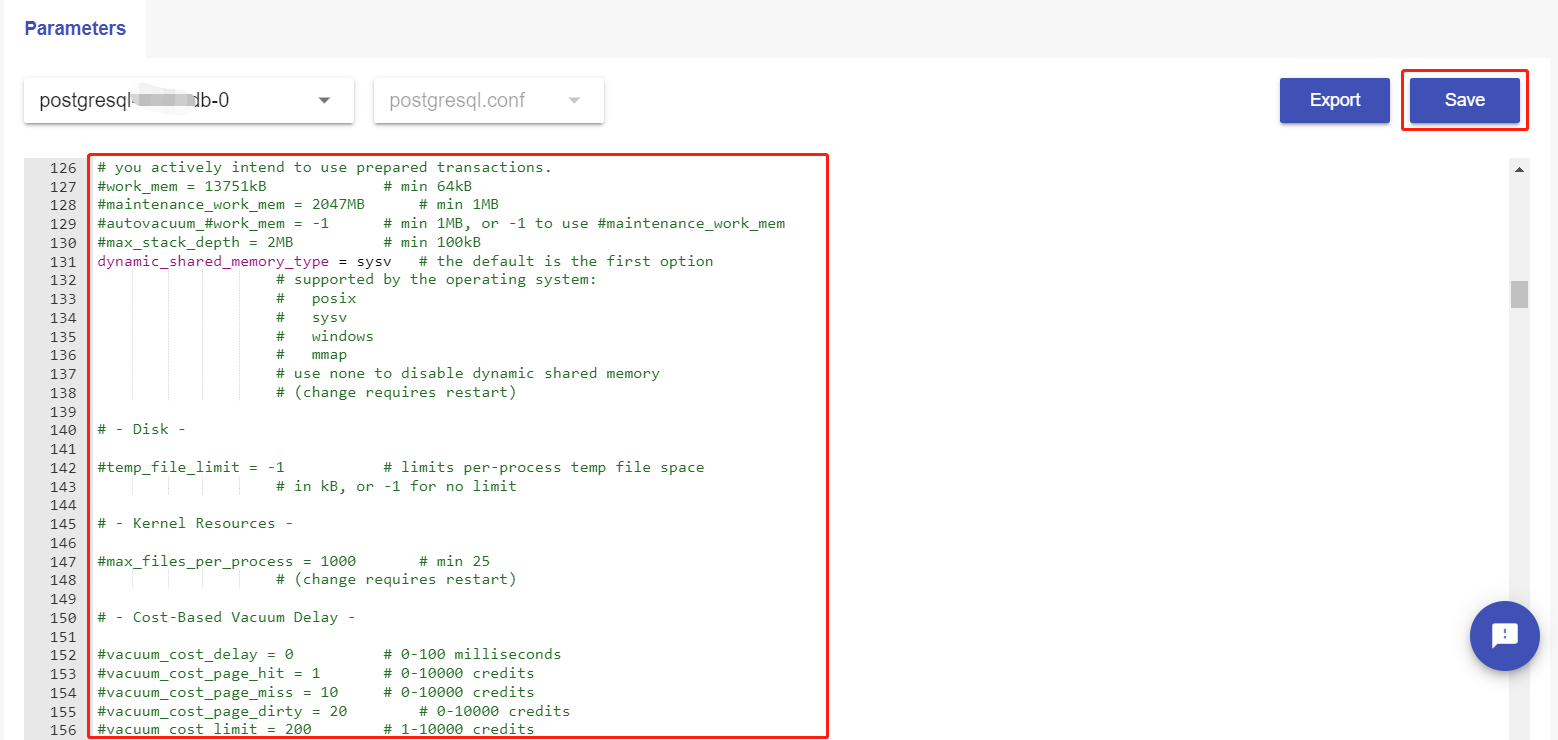Switch to the Parameters tab
Viewport: 1558px width, 740px height.
[75, 28]
